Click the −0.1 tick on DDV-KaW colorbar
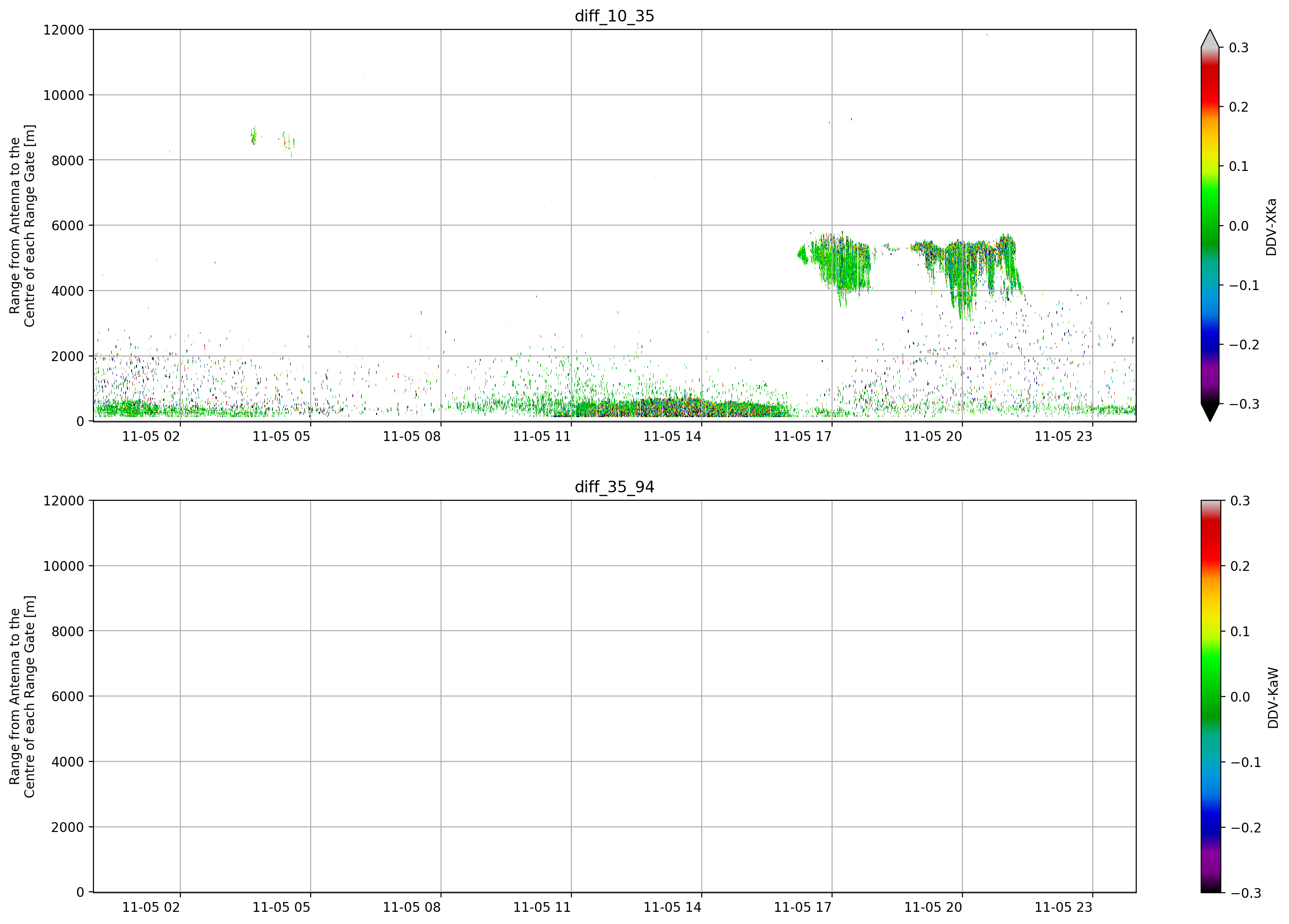The width and height of the screenshot is (1289, 924). (1245, 762)
